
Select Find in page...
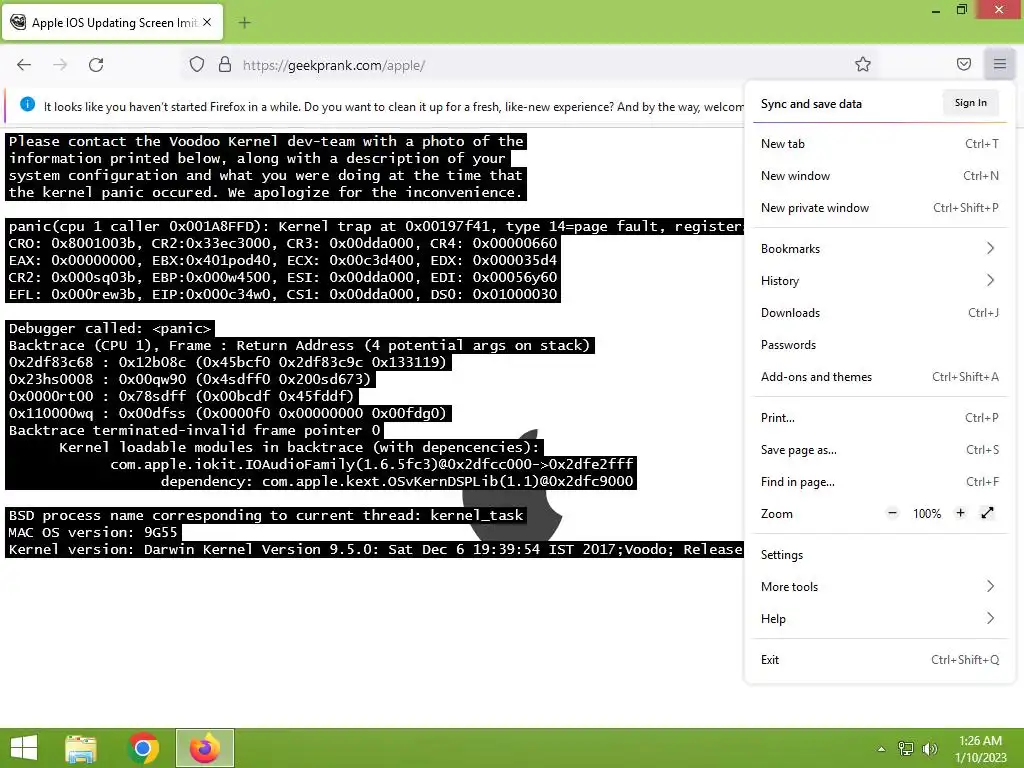(880, 482)
